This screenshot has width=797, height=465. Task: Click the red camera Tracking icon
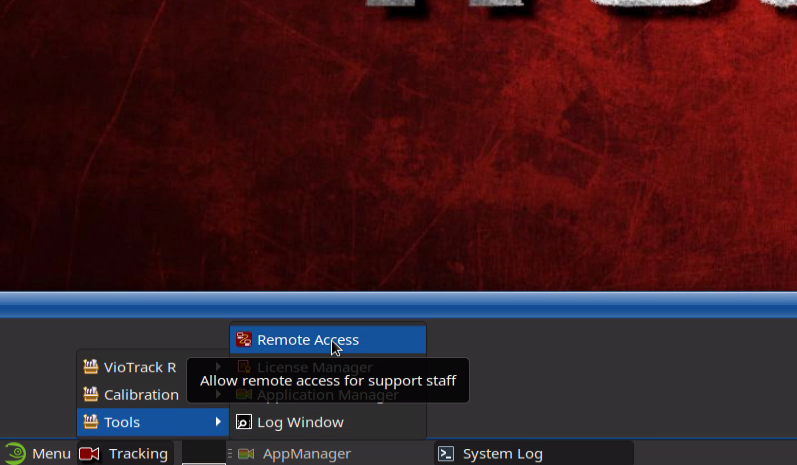point(89,454)
